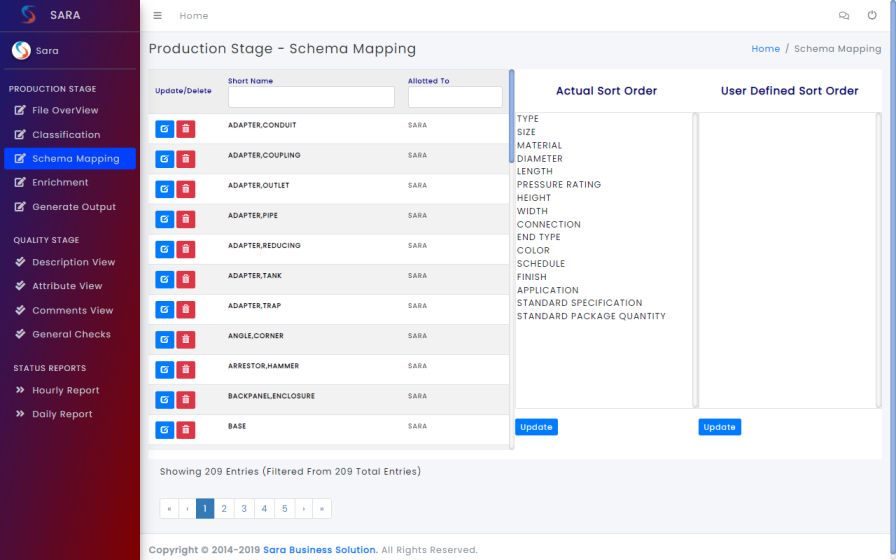Delete the ADAPTER,COUPLING row

[186, 159]
